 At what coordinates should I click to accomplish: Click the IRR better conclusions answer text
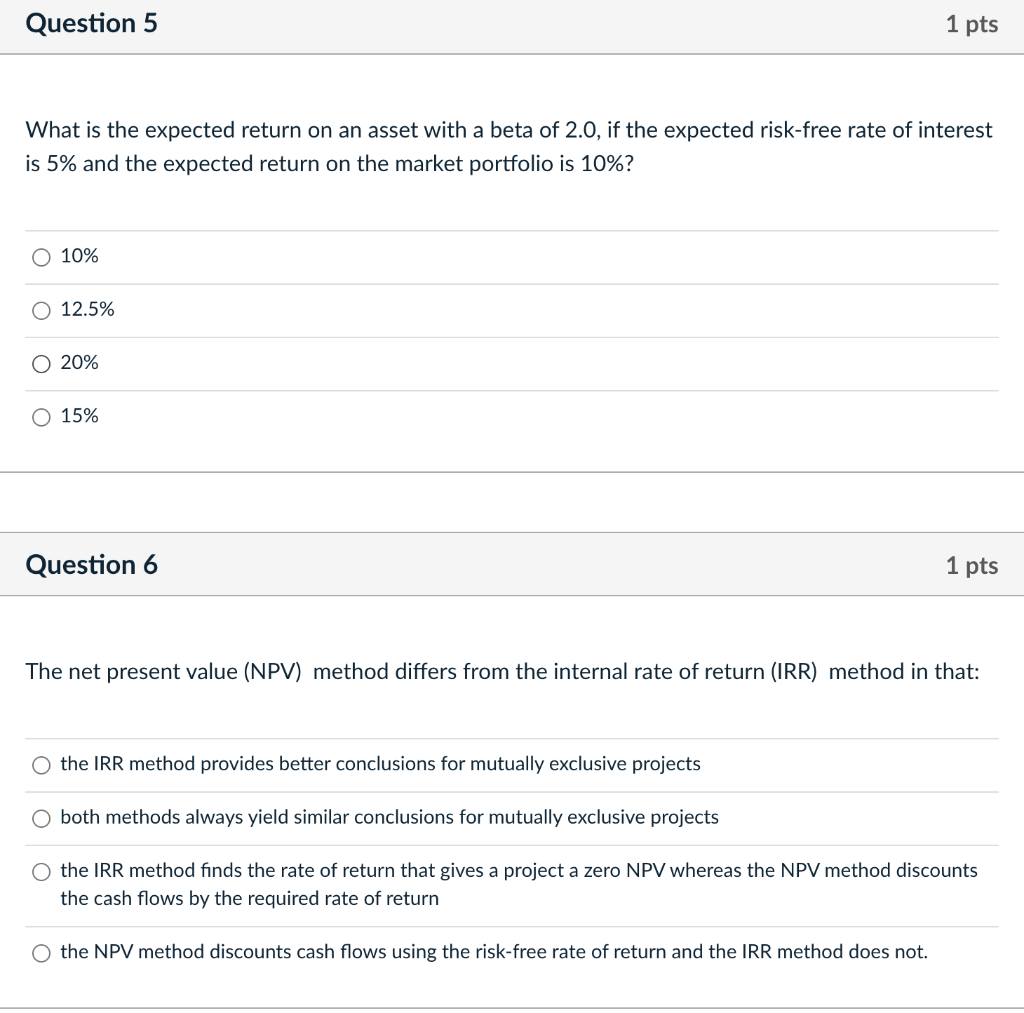(x=380, y=765)
